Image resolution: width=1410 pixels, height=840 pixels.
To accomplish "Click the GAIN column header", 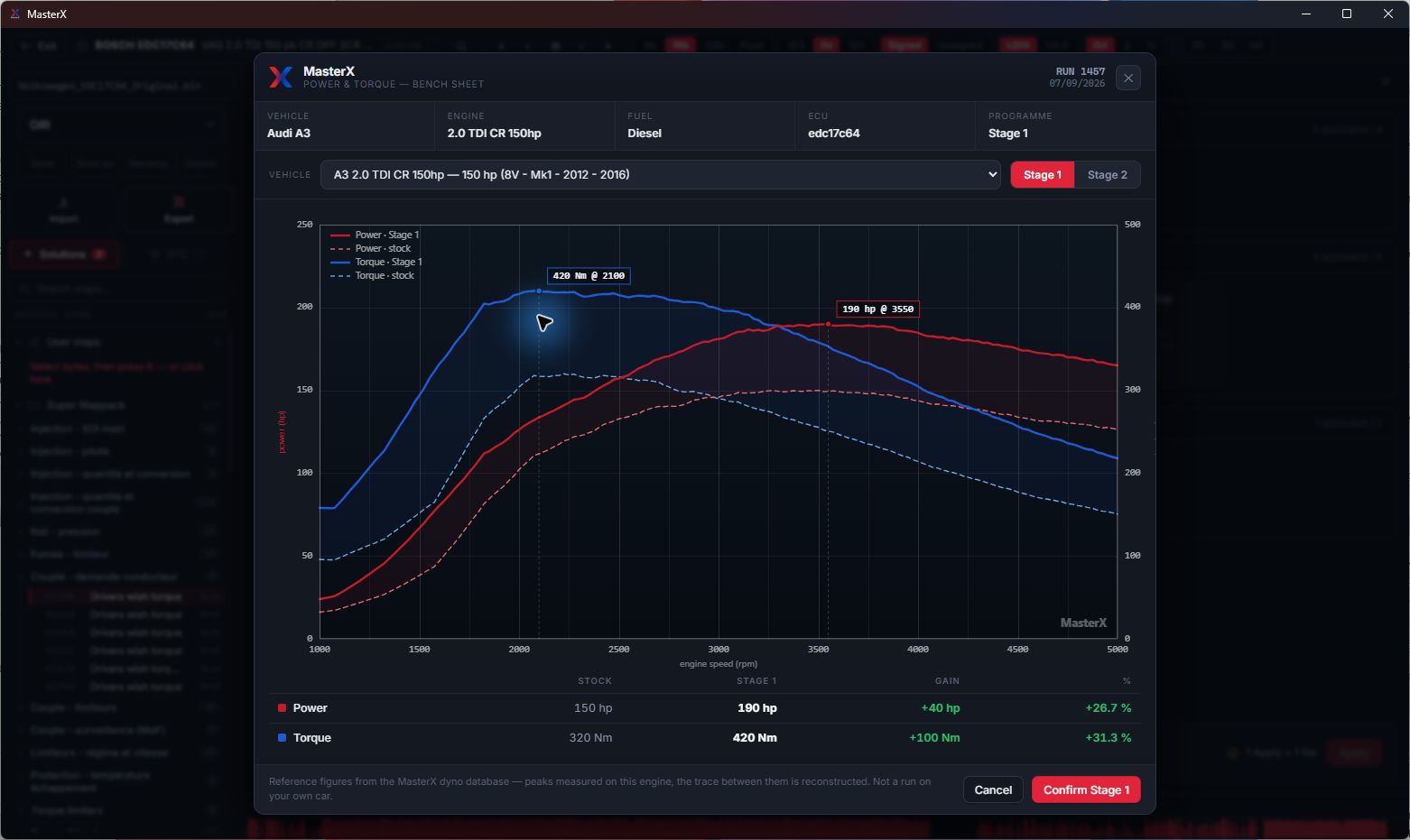I will pos(947,681).
